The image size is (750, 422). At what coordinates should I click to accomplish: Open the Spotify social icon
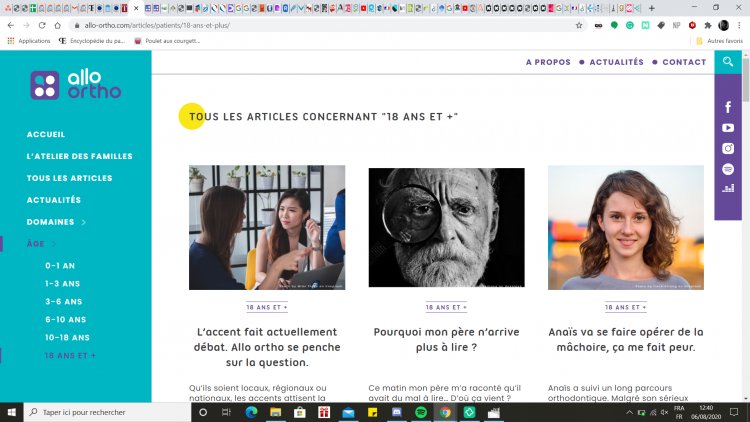(728, 169)
